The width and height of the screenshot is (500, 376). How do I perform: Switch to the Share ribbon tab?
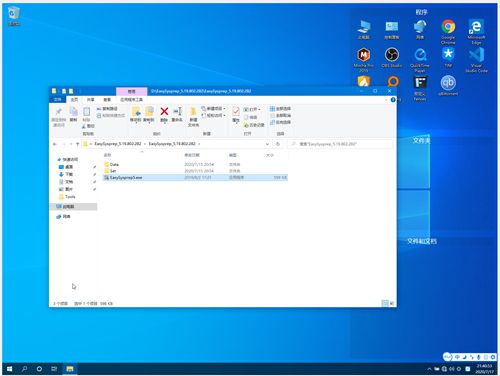(91, 100)
